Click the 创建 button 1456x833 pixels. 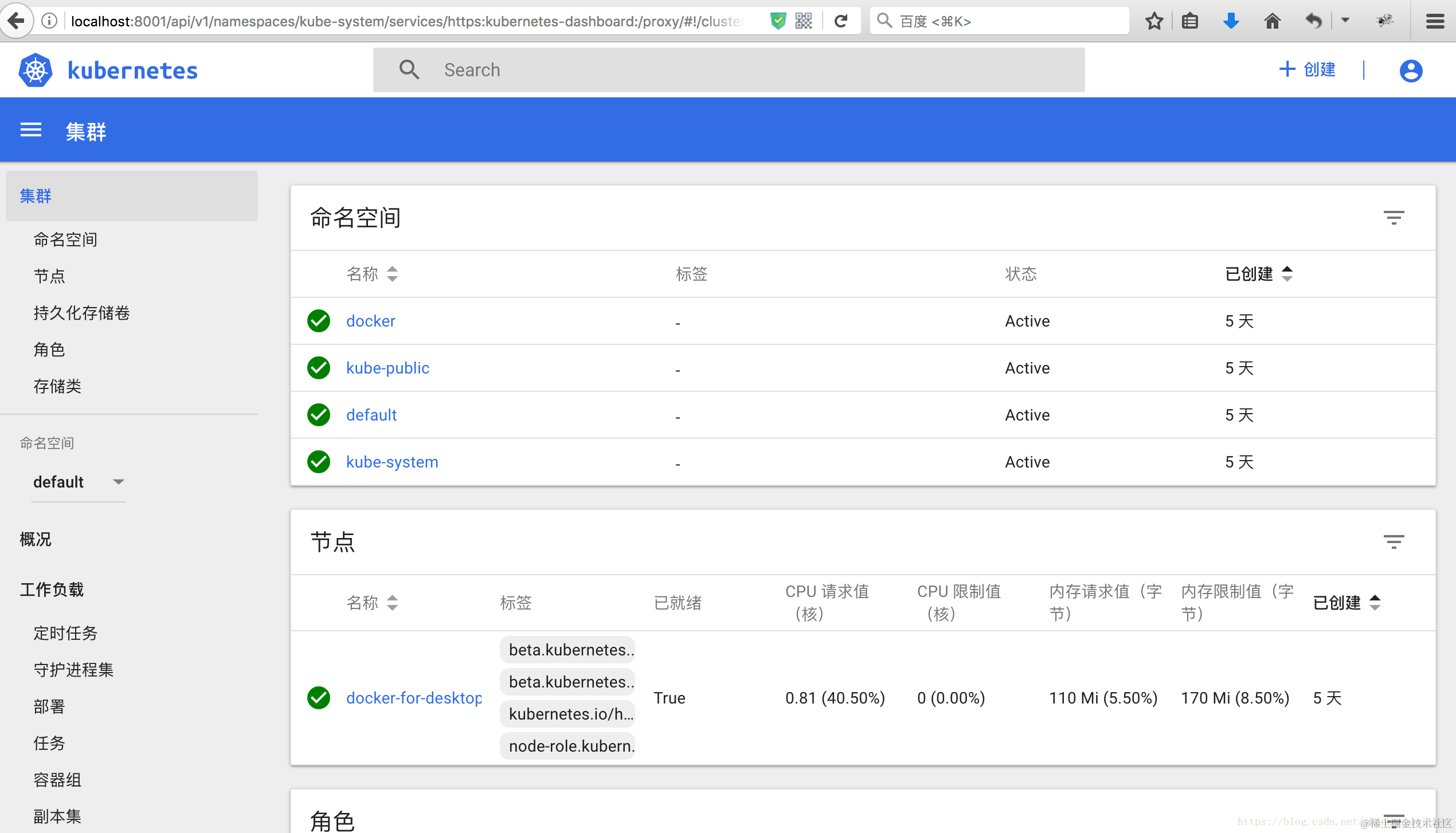(1308, 70)
